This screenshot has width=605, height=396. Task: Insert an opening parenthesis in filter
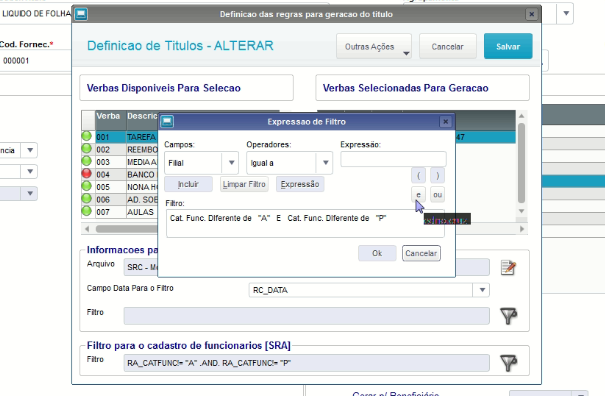[x=419, y=176]
